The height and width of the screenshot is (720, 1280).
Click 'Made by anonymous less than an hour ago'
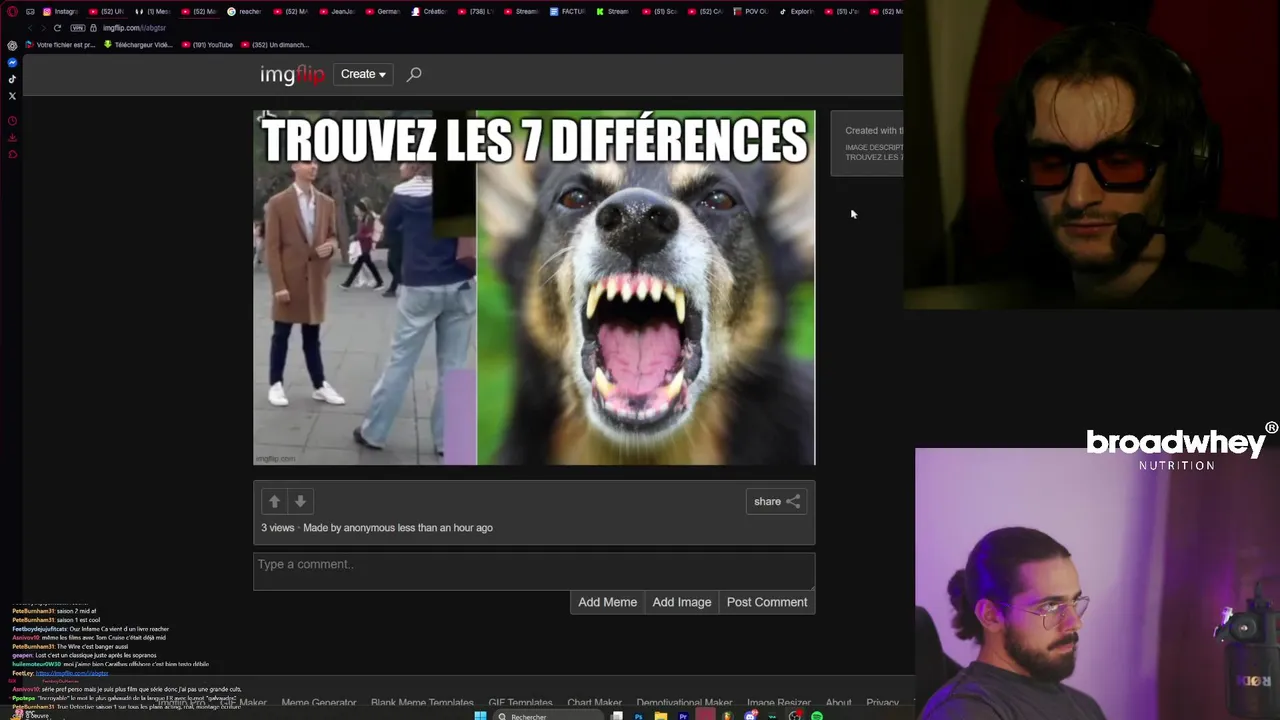[x=398, y=528]
